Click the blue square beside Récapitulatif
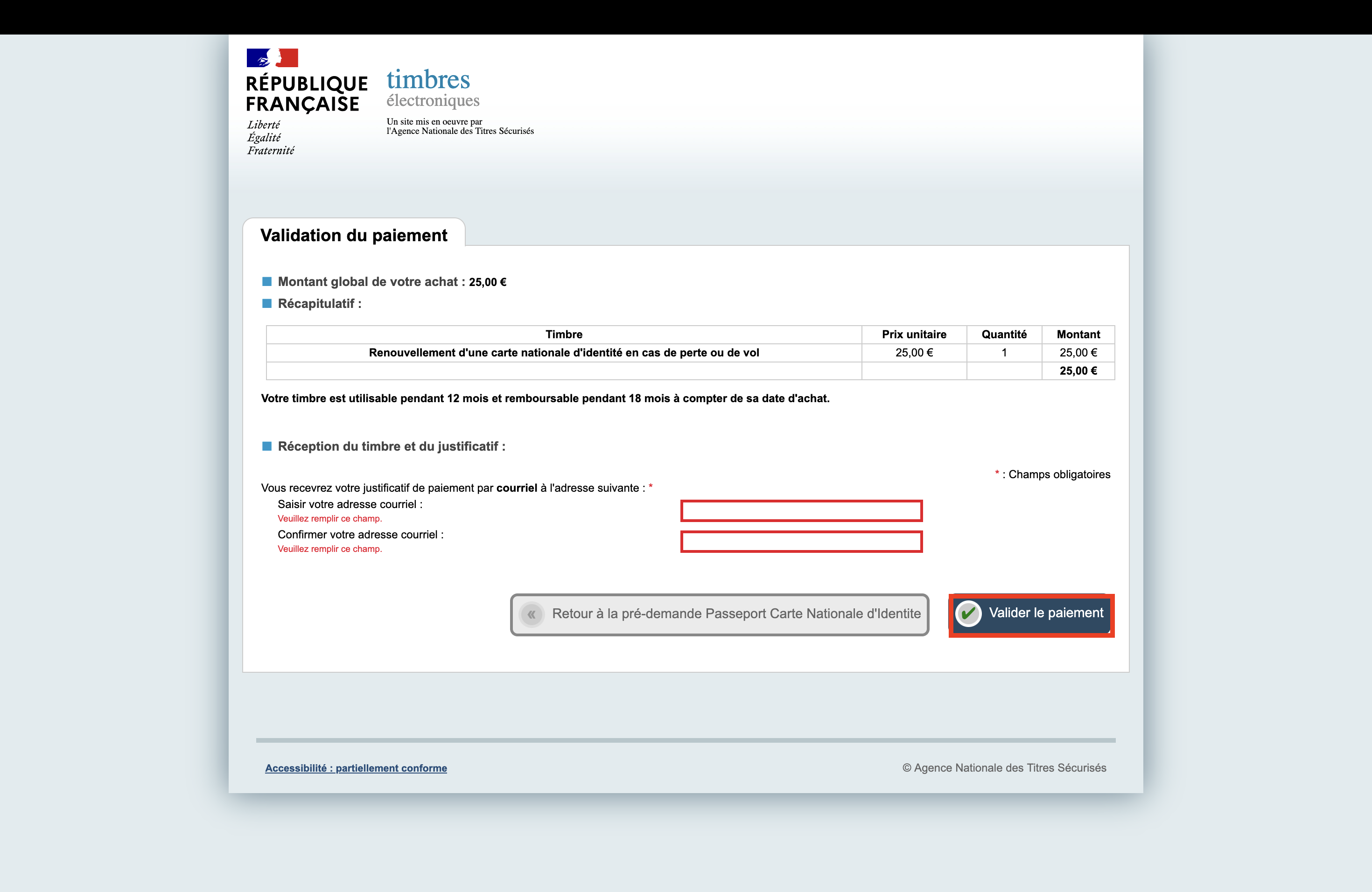The height and width of the screenshot is (892, 1372). (267, 303)
